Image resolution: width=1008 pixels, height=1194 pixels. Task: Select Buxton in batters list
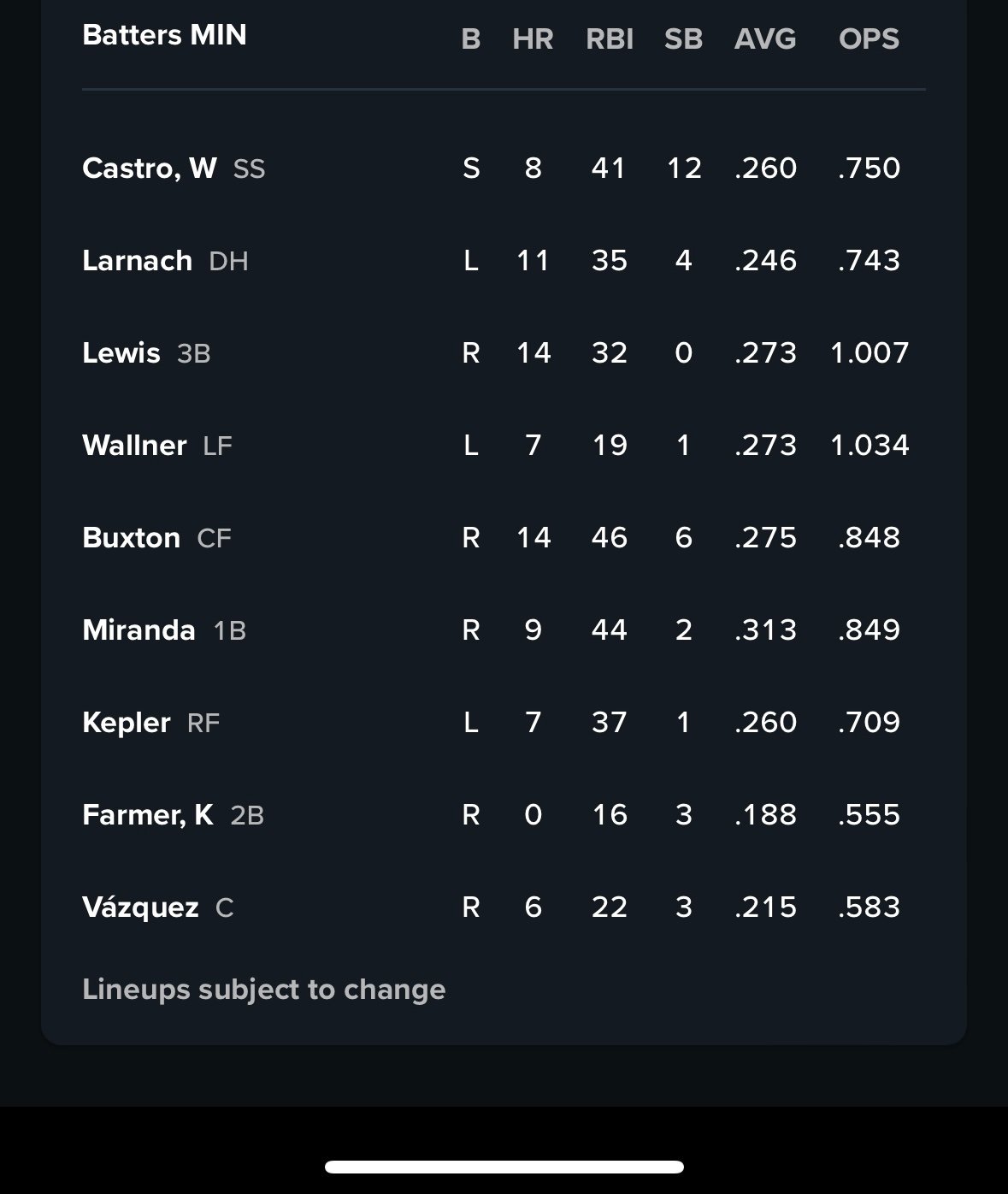[x=132, y=537]
